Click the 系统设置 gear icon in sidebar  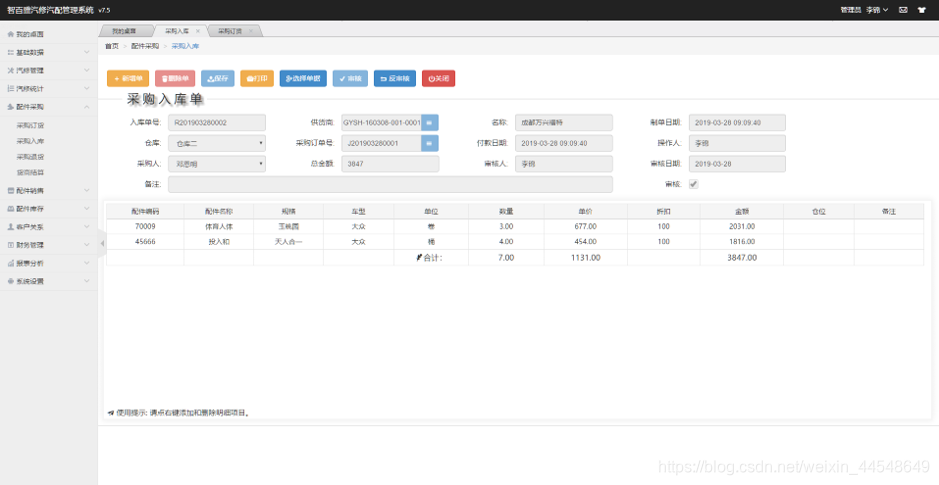(x=10, y=281)
